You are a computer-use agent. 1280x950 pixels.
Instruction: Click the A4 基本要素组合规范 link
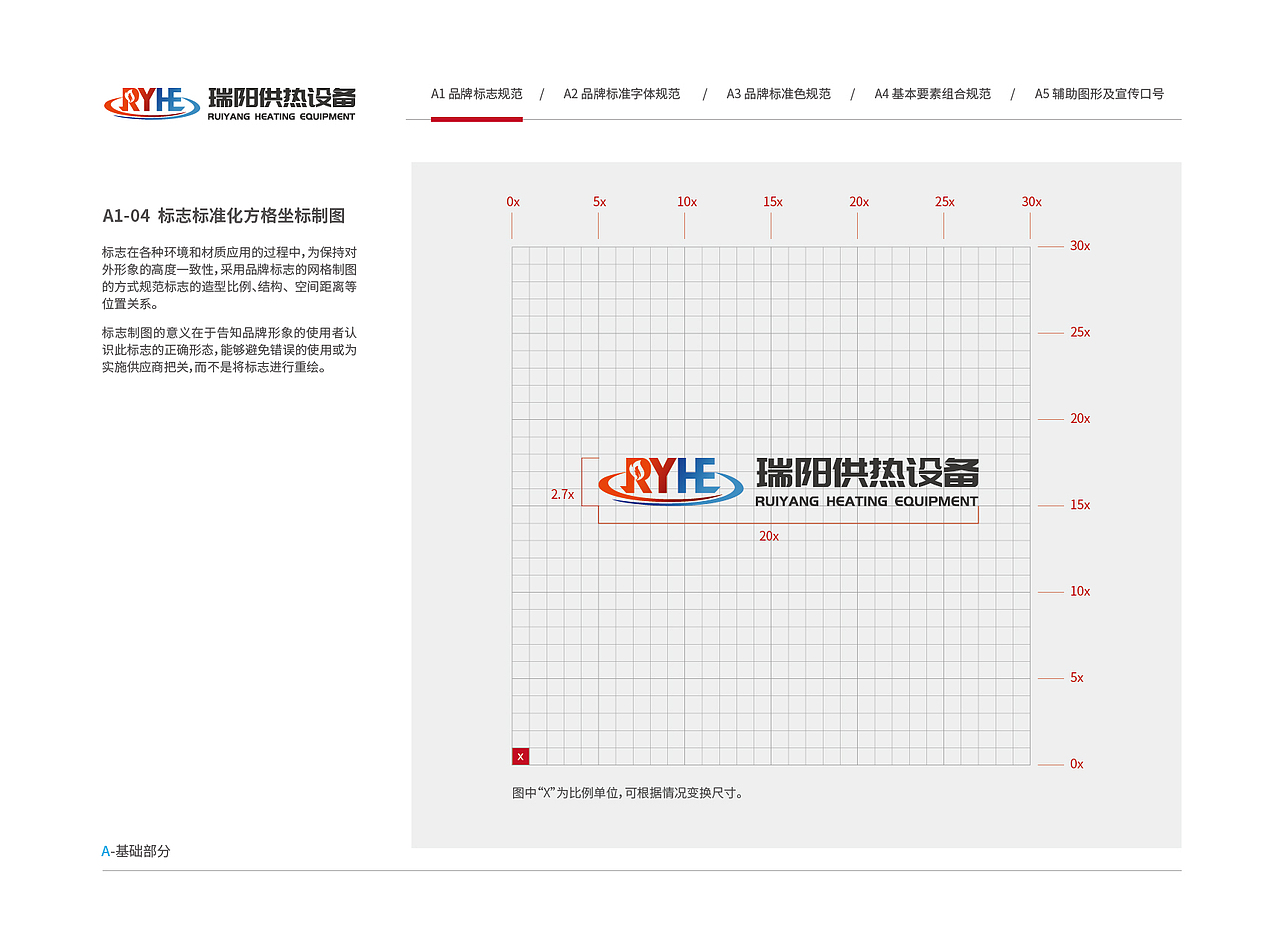(932, 93)
